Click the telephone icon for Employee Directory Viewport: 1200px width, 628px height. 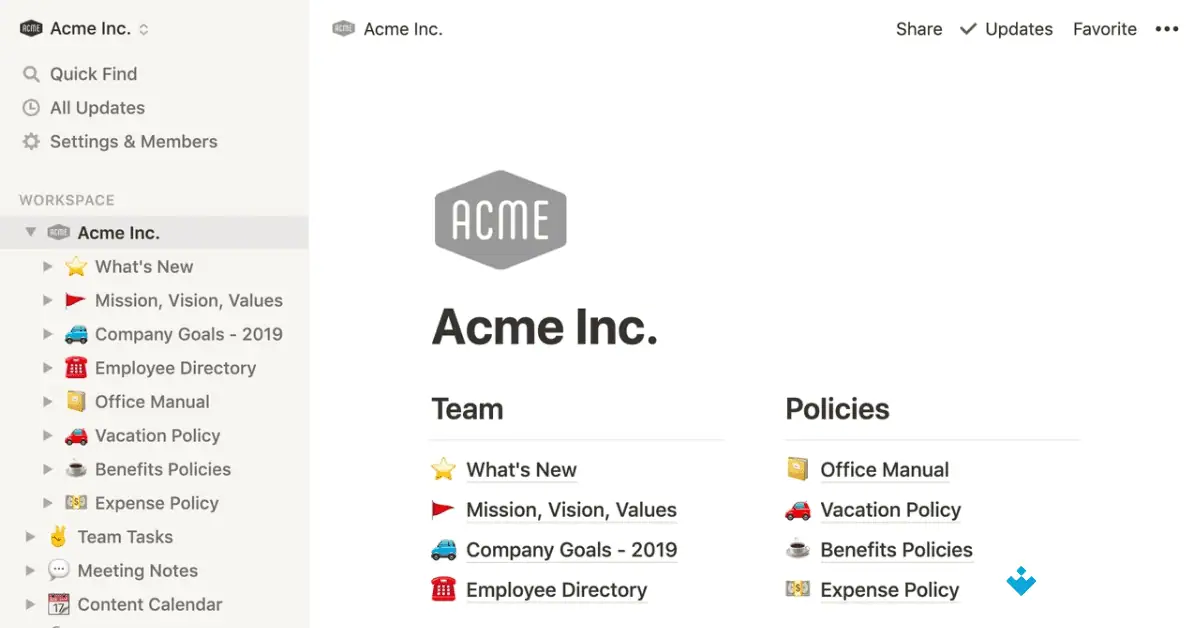pos(74,368)
